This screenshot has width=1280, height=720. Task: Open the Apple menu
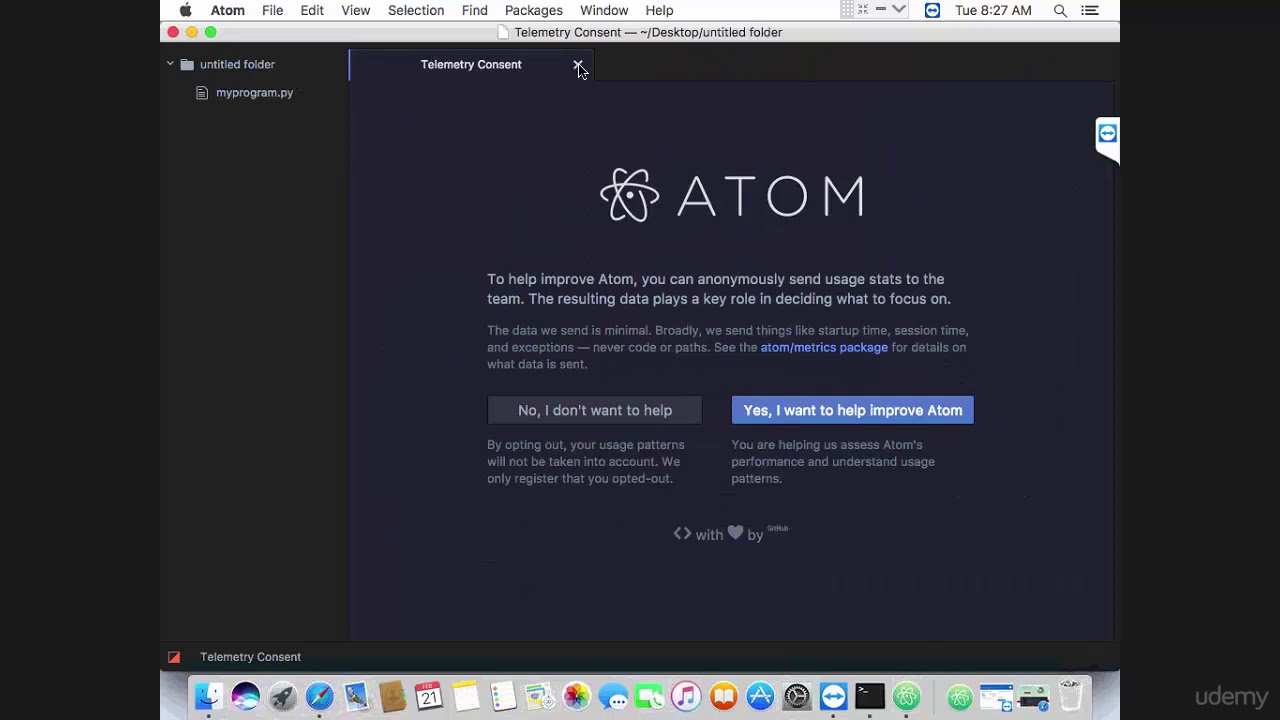click(185, 10)
